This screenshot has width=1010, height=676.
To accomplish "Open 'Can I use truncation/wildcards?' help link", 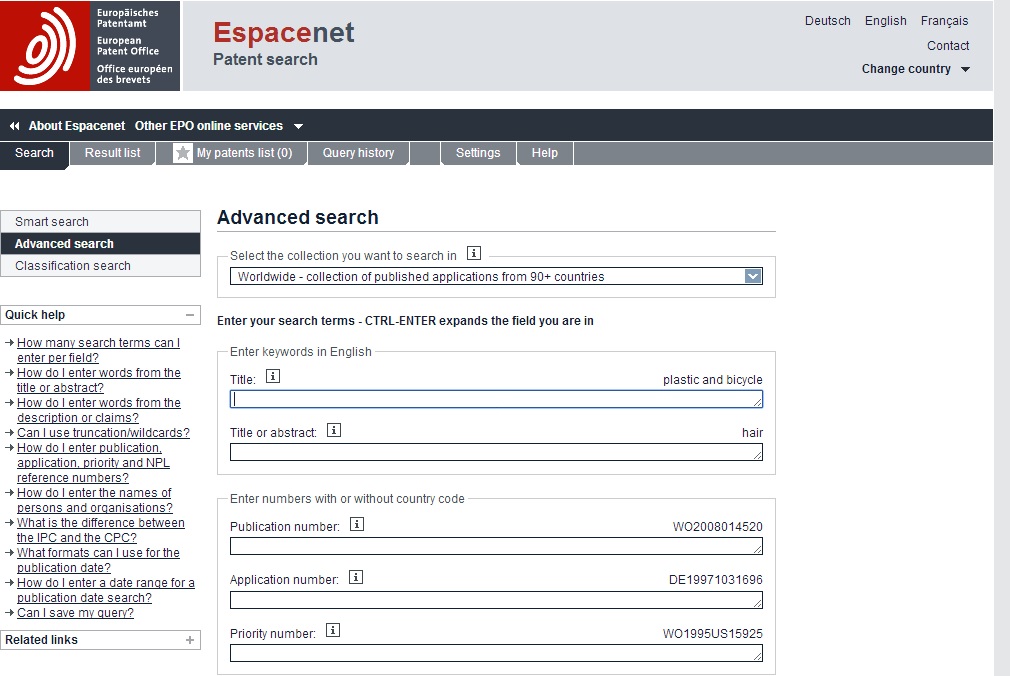I will coord(103,433).
